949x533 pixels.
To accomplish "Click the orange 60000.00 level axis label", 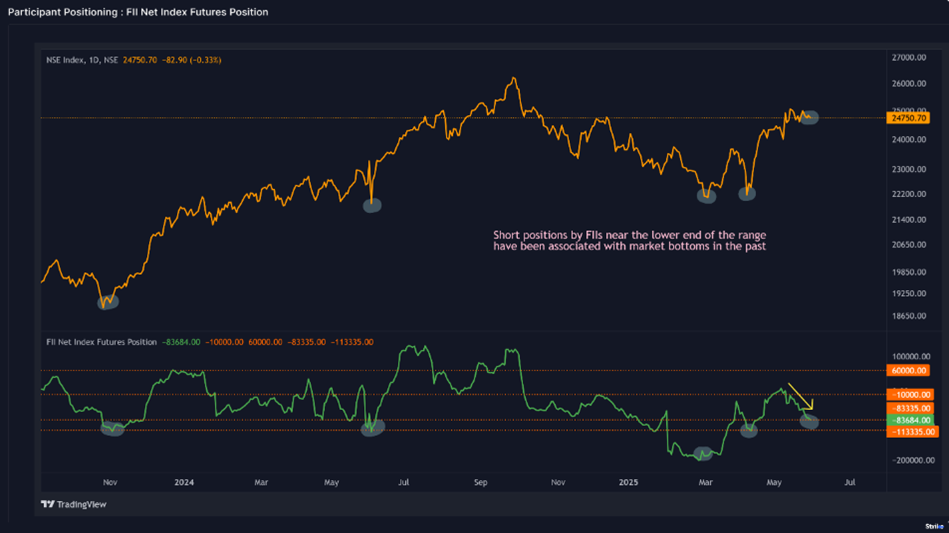I will click(908, 371).
